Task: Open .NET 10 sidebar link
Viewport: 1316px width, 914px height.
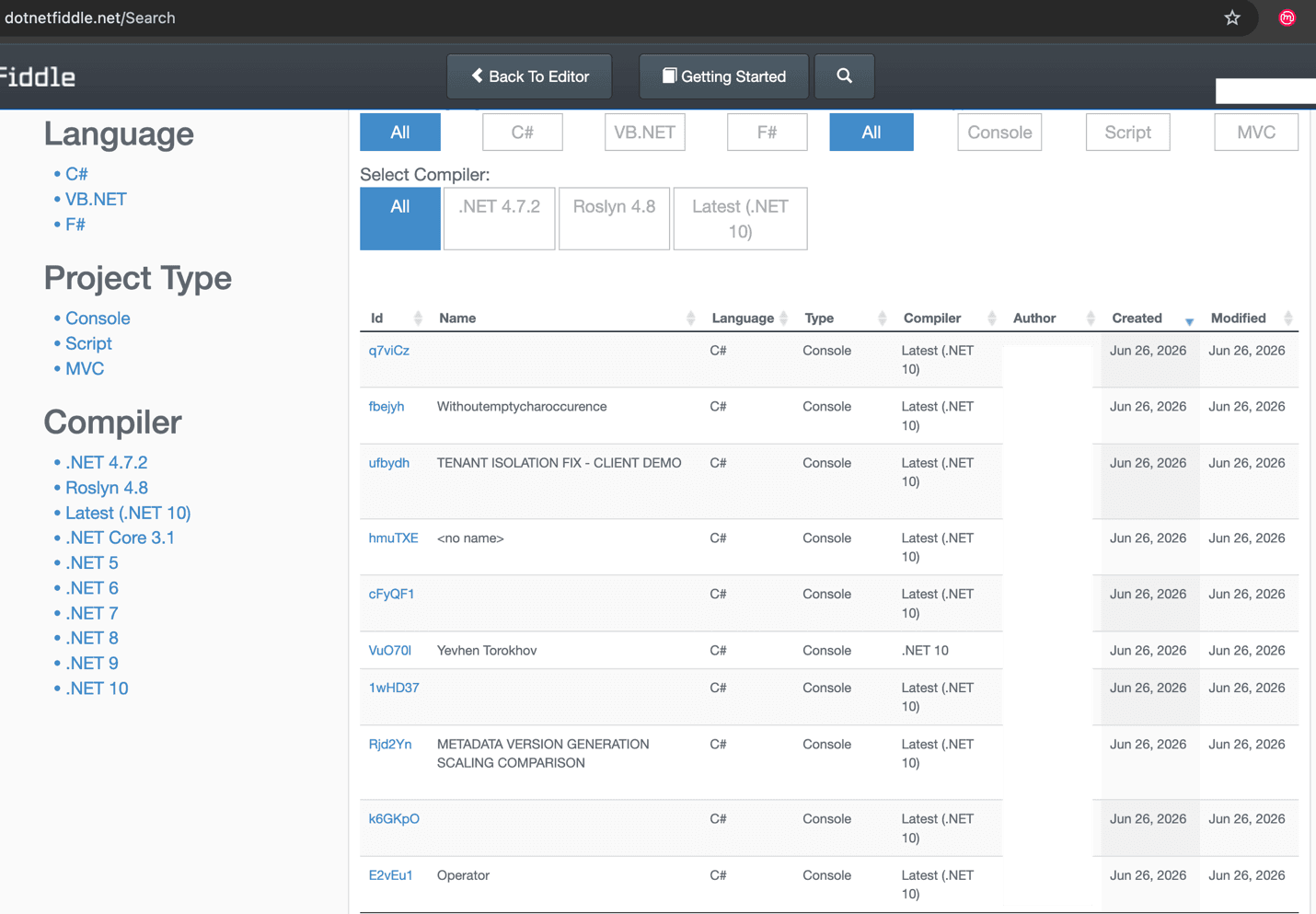Action: click(97, 688)
